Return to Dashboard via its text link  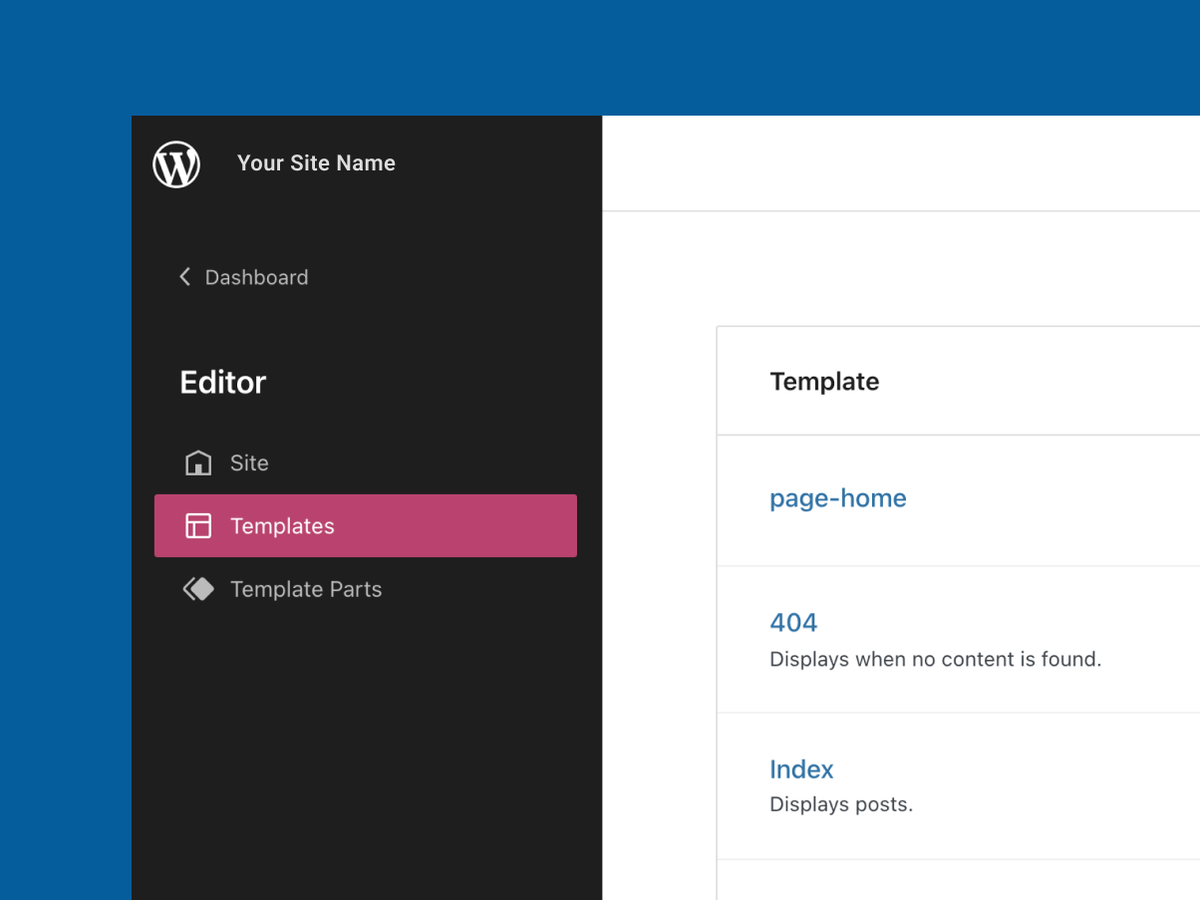pyautogui.click(x=256, y=277)
